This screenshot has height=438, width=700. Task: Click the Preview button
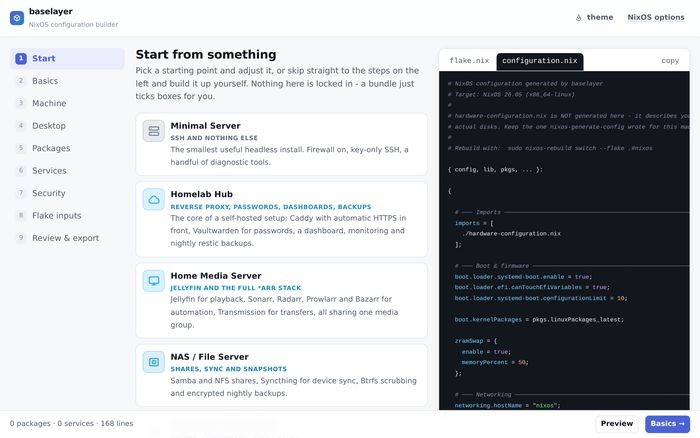[617, 424]
